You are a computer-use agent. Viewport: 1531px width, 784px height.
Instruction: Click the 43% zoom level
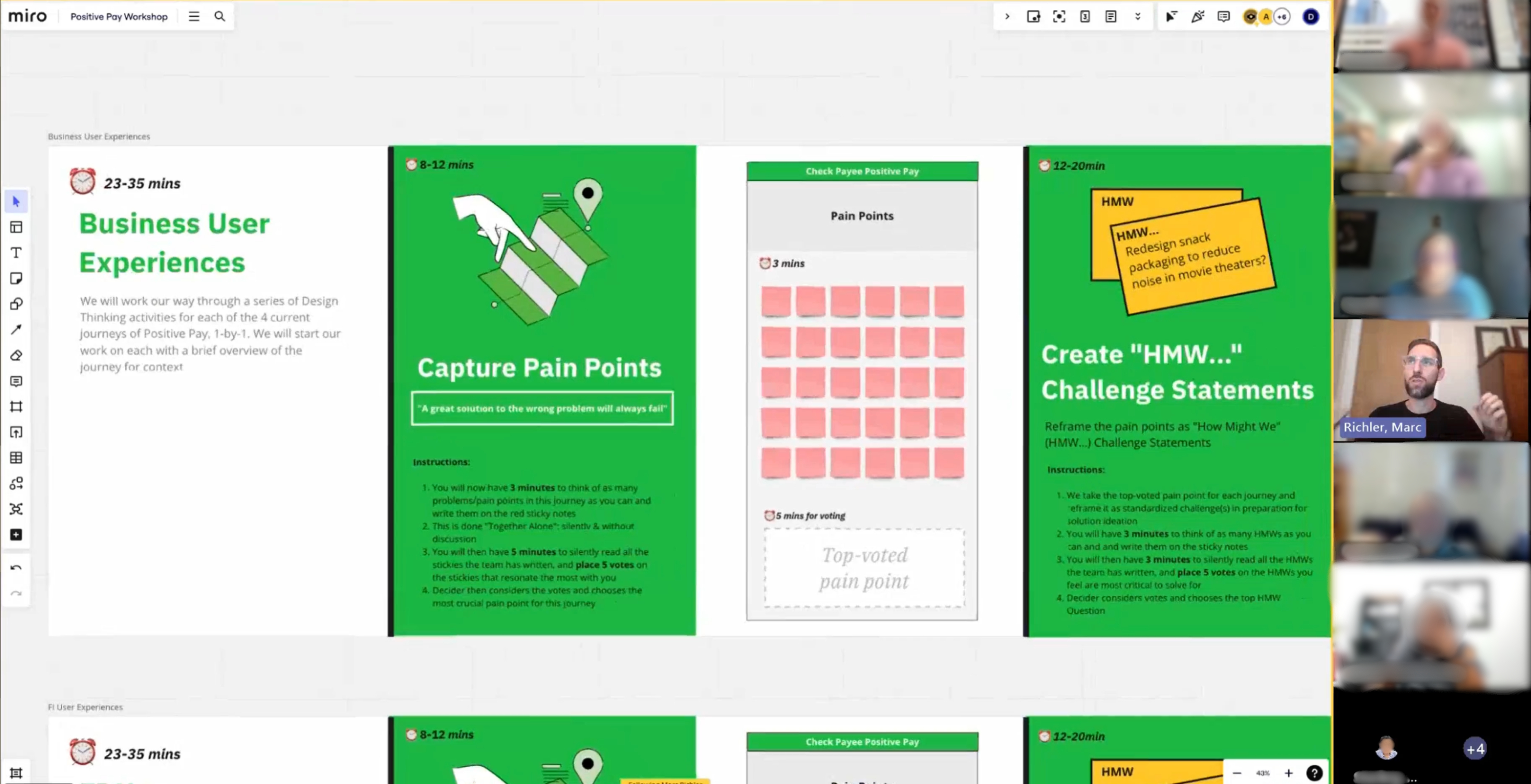[1263, 773]
